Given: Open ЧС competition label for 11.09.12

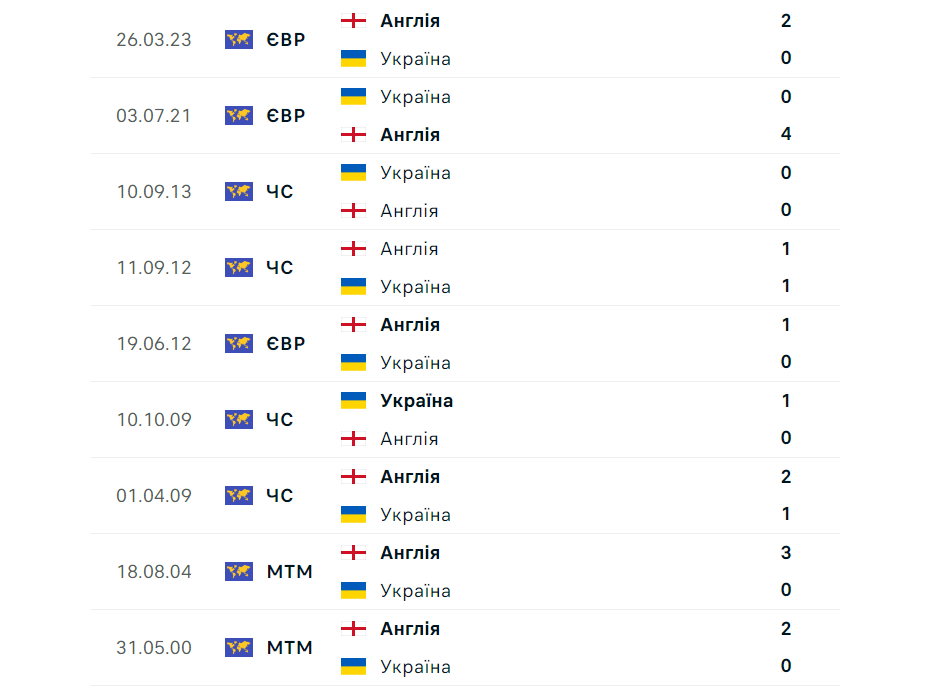Looking at the screenshot, I should 280,268.
